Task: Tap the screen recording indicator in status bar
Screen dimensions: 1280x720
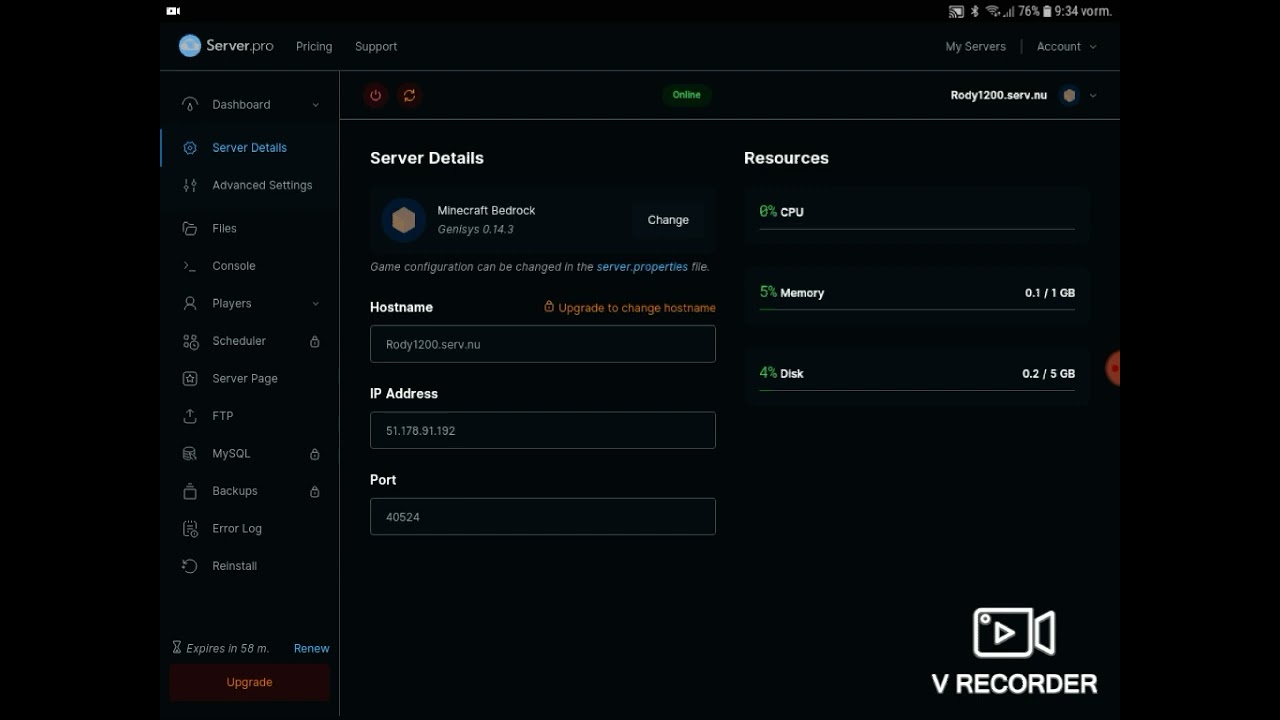Action: (173, 11)
